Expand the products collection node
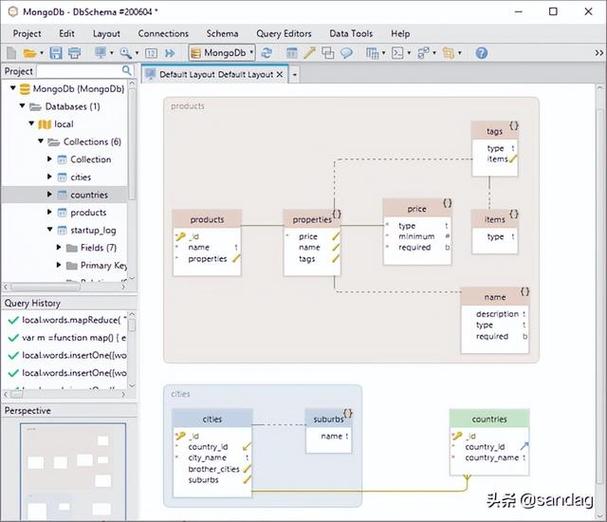Image resolution: width=607 pixels, height=522 pixels. tap(50, 212)
